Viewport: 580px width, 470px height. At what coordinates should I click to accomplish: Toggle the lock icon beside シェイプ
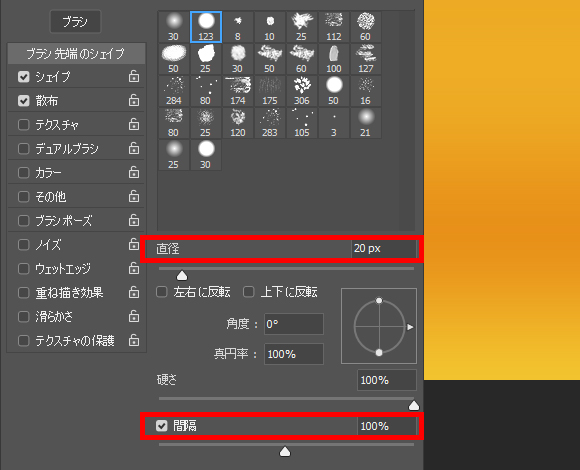134,77
